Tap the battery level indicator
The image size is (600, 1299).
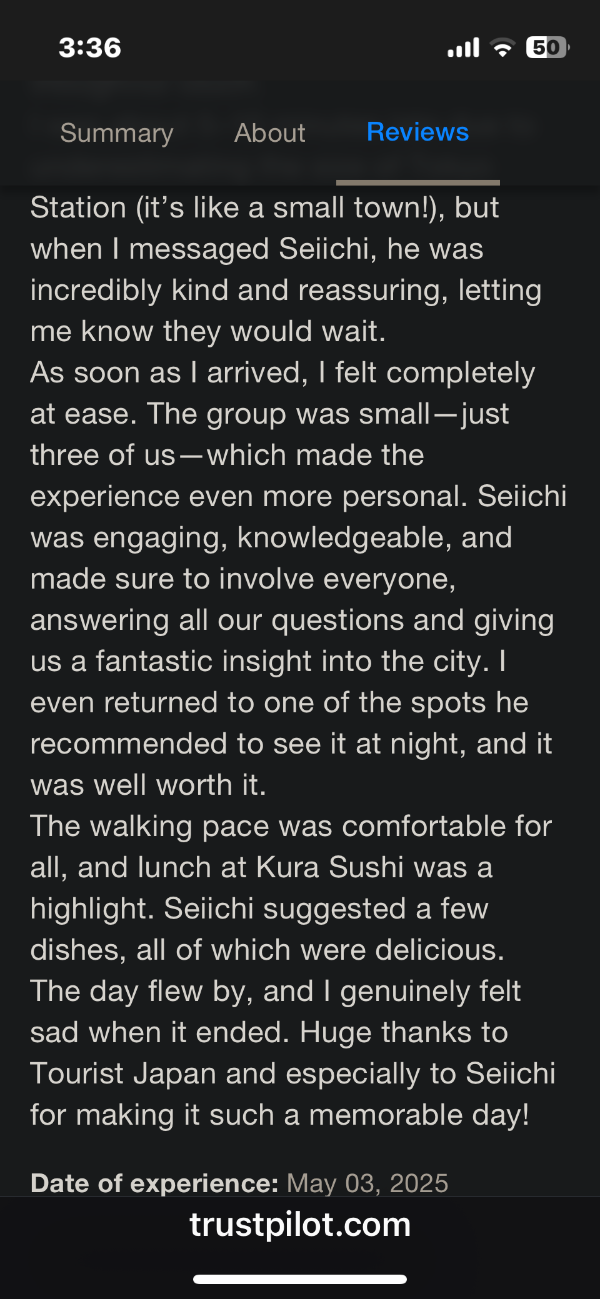tap(547, 47)
